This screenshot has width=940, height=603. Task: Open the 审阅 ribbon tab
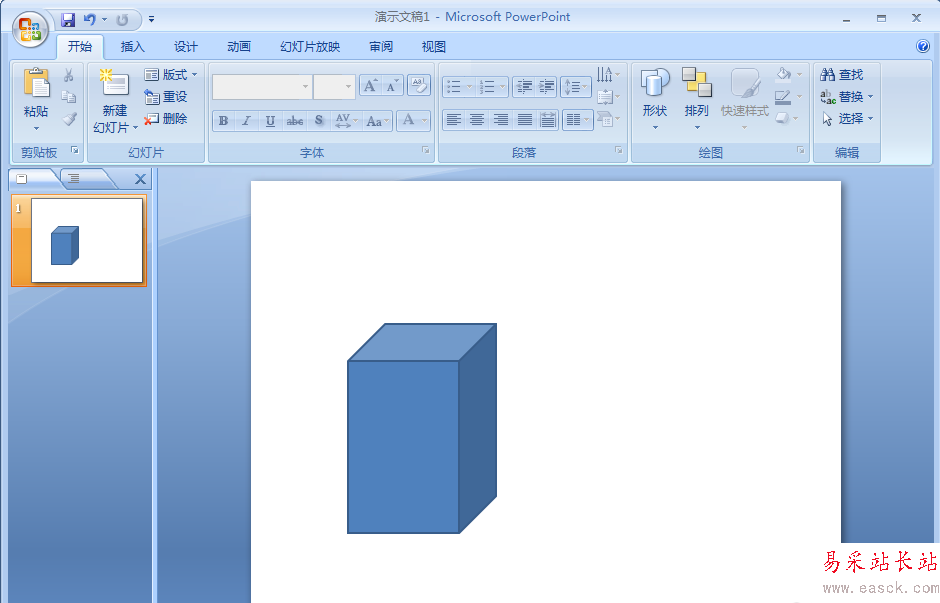click(381, 47)
